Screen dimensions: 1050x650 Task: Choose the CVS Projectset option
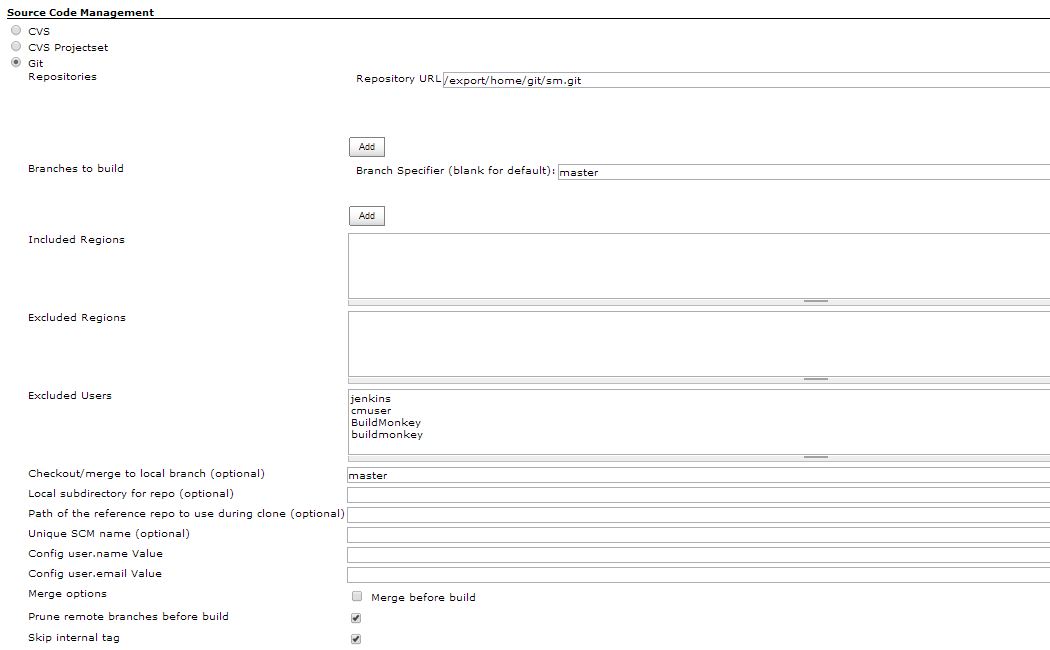(16, 47)
